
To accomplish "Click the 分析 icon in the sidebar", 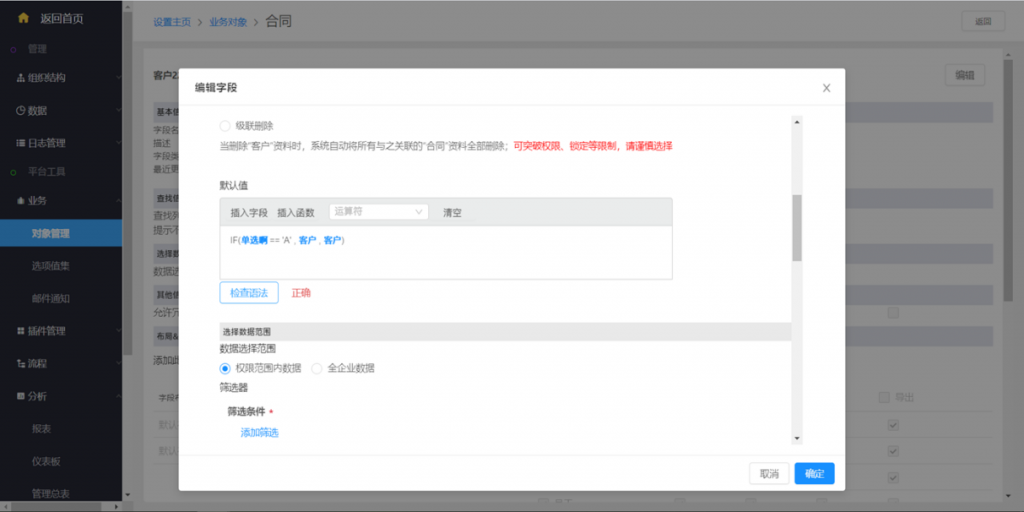I will pos(20,396).
